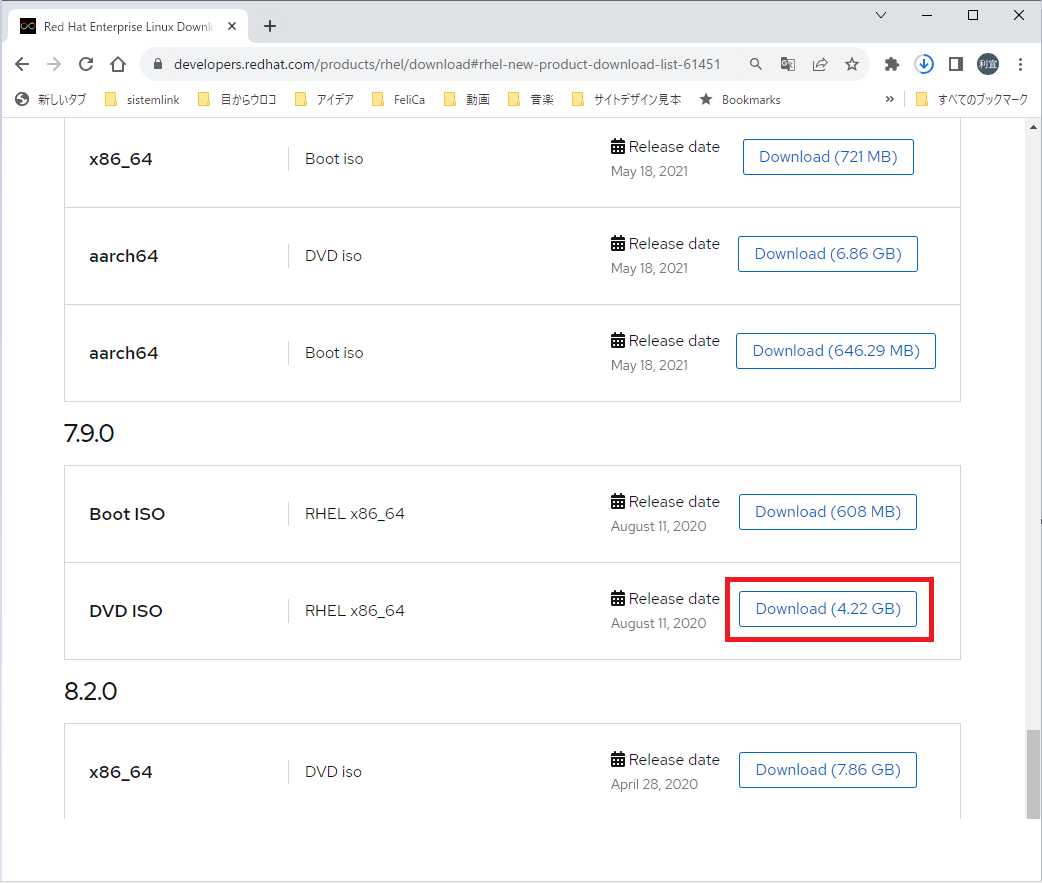Click the home icon in the toolbar
Image resolution: width=1042 pixels, height=883 pixels.
[118, 63]
